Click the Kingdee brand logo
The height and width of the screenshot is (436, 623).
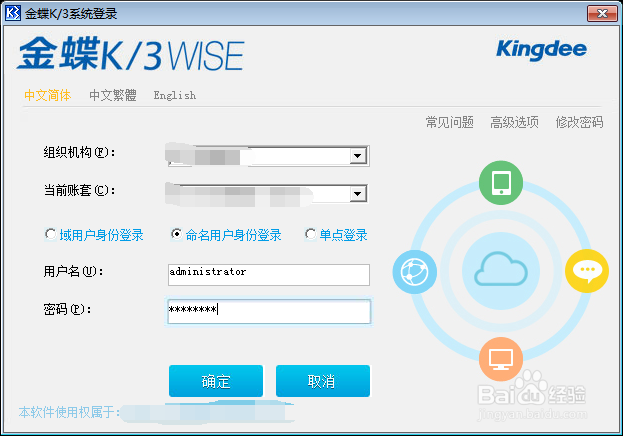[x=542, y=49]
